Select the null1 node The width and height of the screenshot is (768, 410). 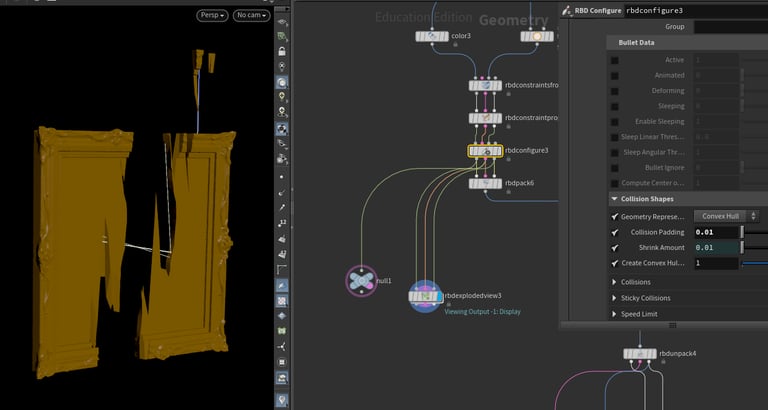[x=361, y=281]
